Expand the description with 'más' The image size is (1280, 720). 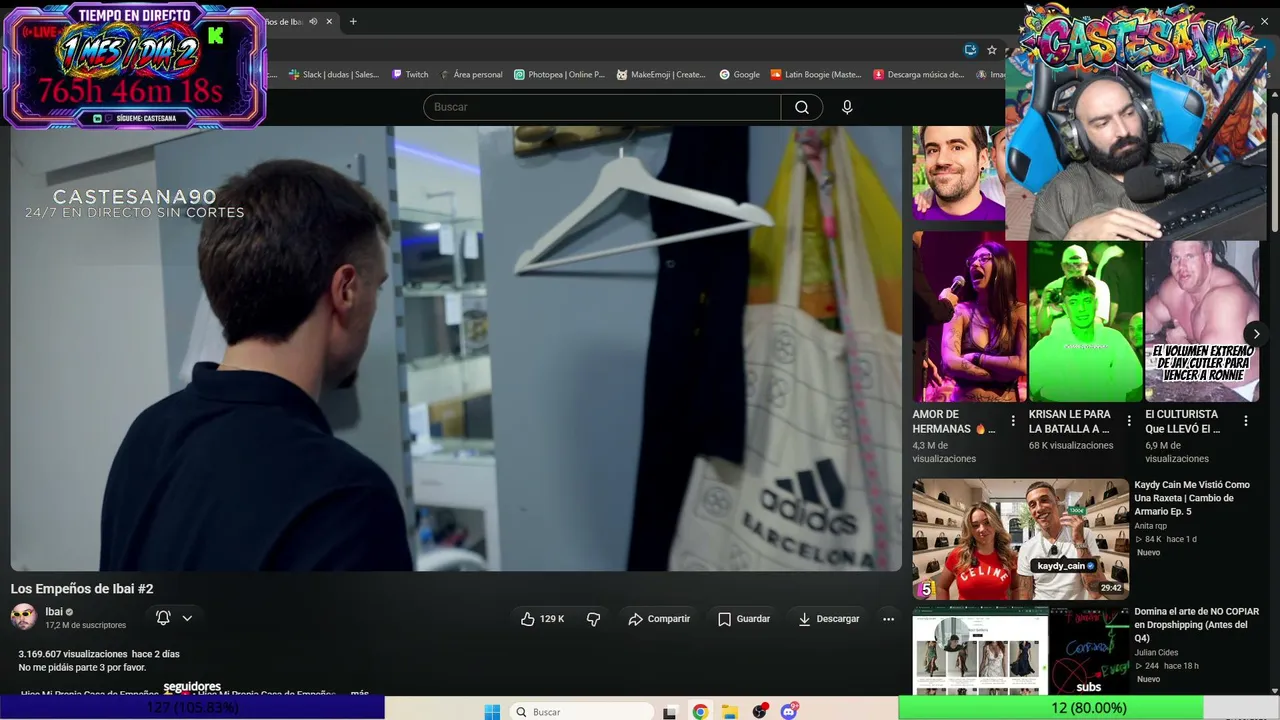pyautogui.click(x=360, y=693)
